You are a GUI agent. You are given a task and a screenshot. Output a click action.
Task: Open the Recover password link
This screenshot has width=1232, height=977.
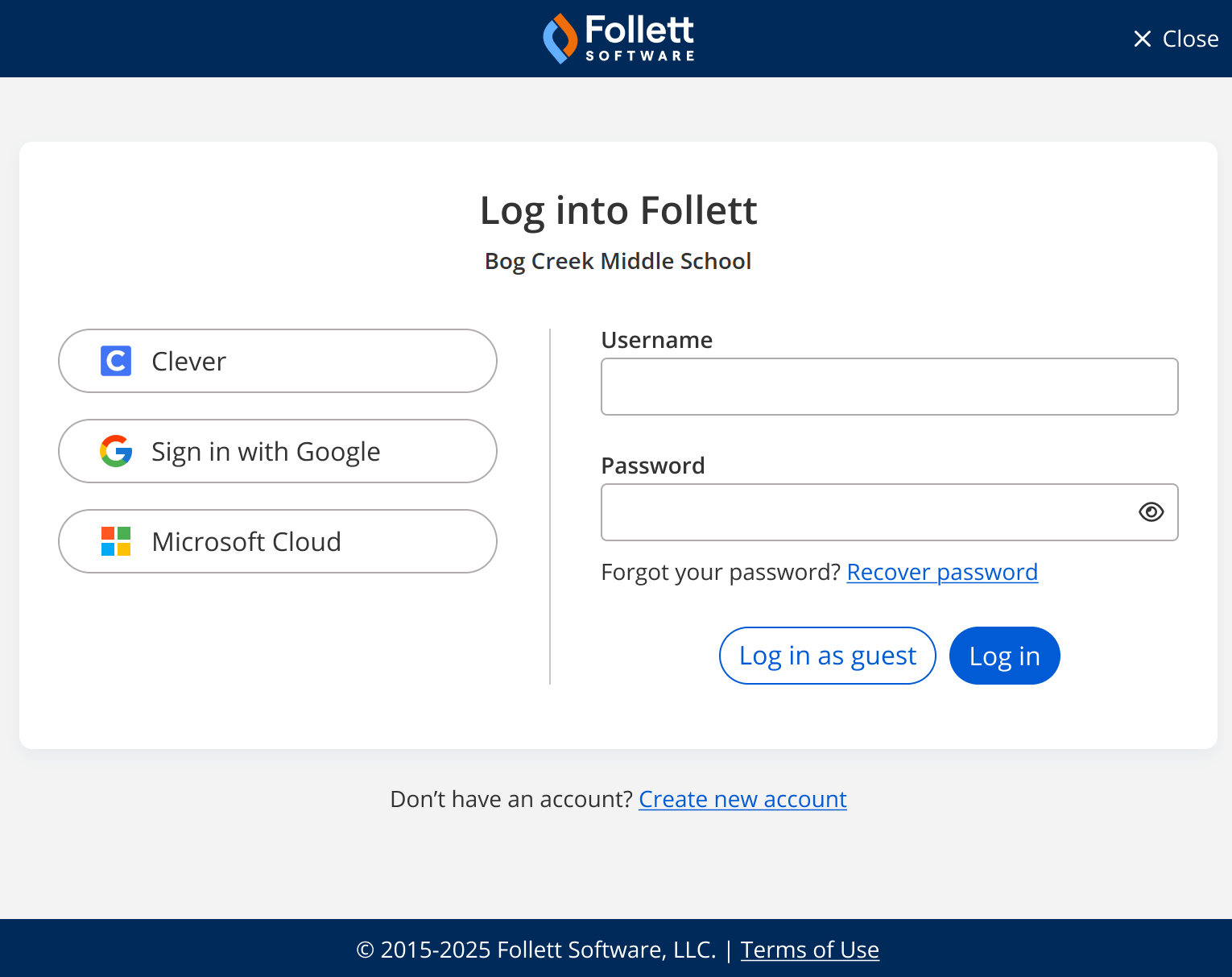942,572
